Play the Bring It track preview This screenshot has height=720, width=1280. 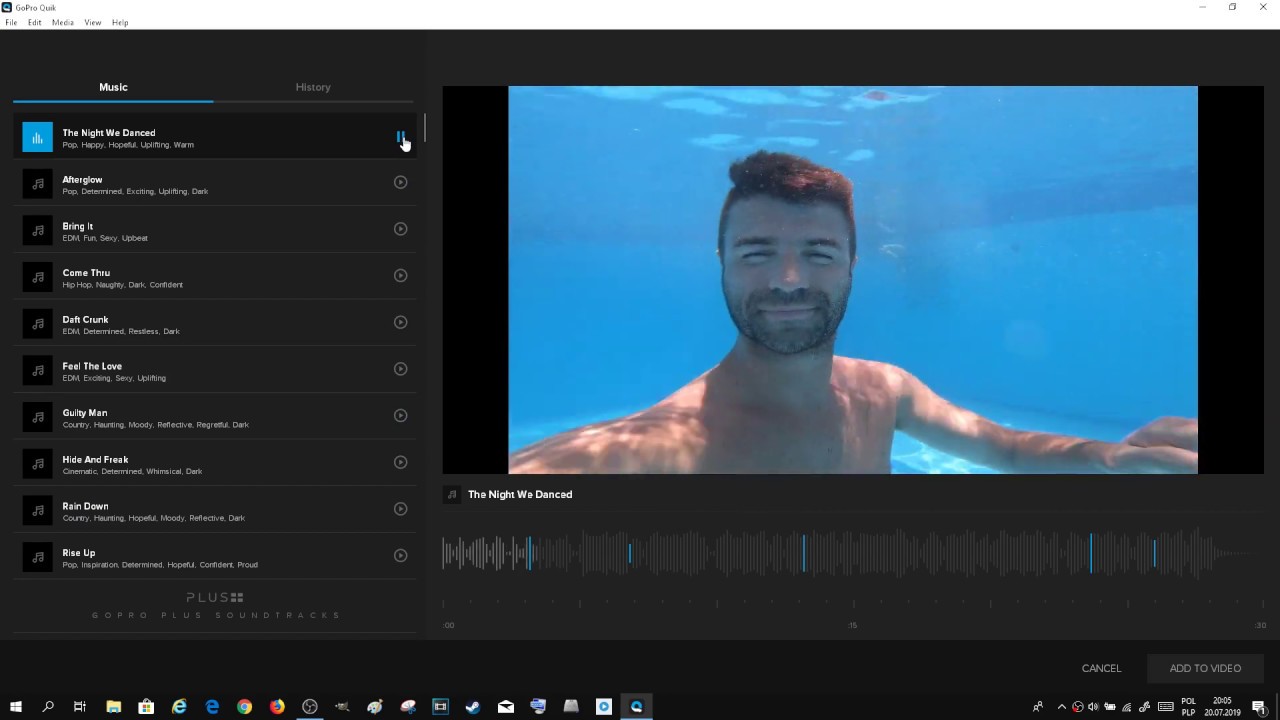pos(400,229)
